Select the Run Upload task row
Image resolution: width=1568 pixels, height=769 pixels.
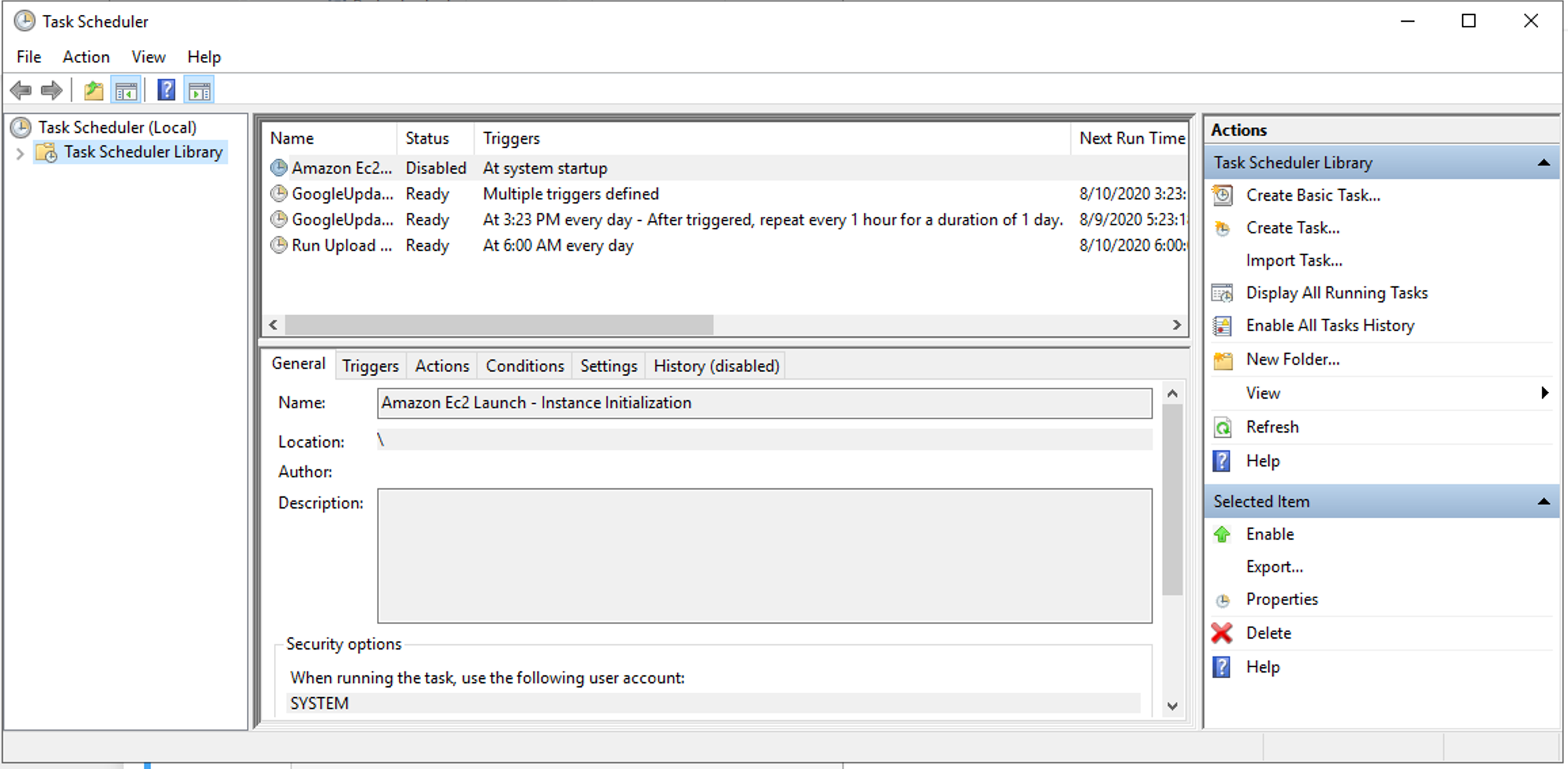[x=342, y=245]
